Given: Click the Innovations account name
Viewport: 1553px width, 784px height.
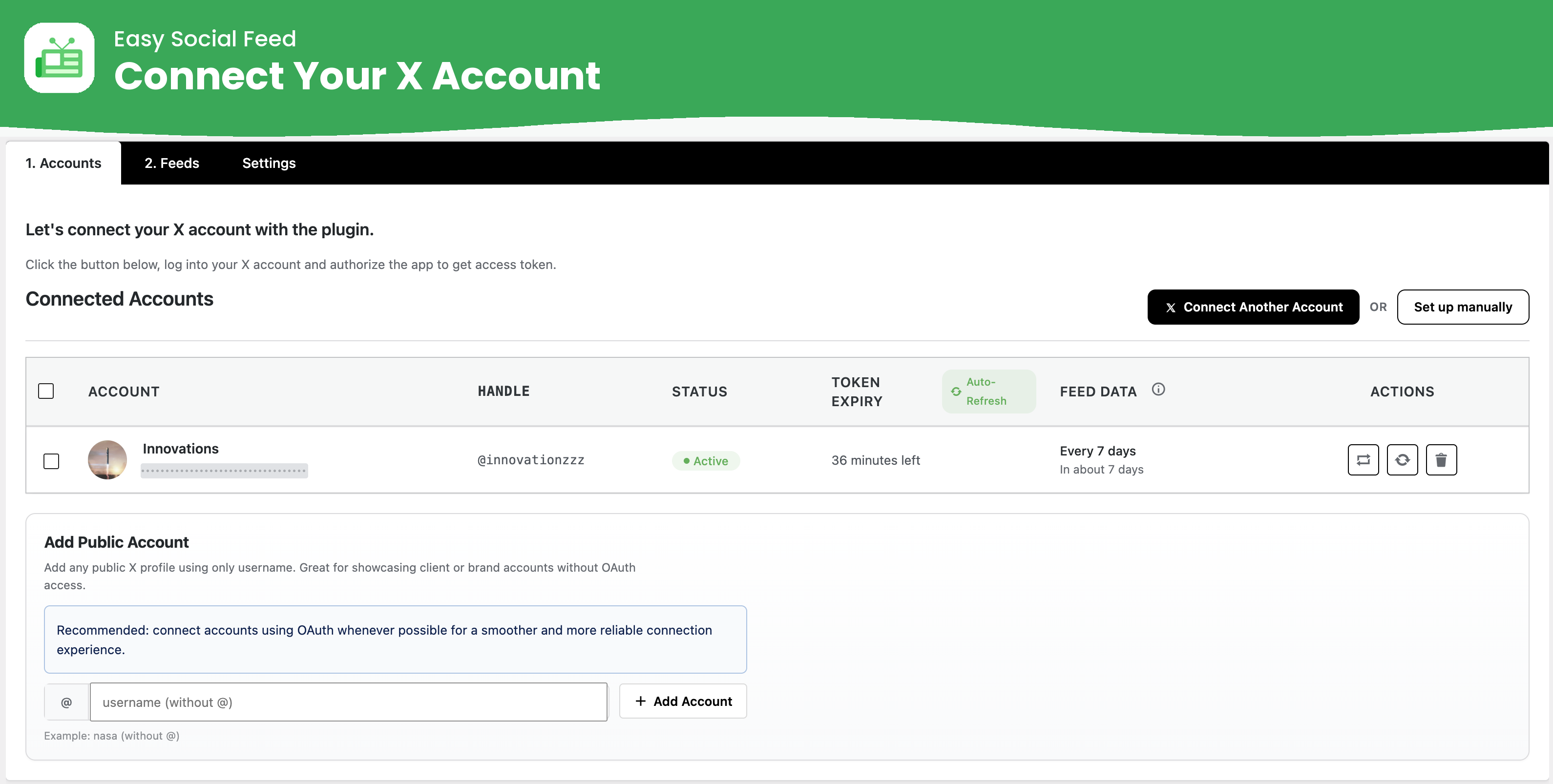Looking at the screenshot, I should click(181, 449).
